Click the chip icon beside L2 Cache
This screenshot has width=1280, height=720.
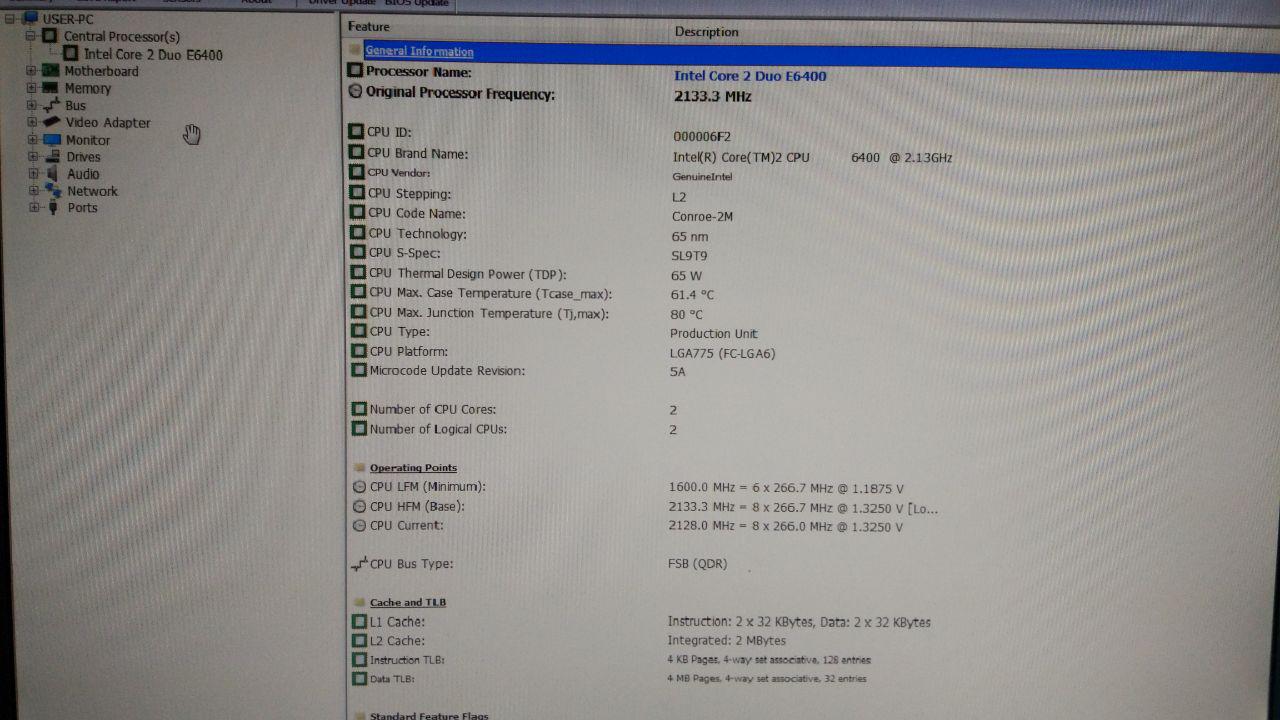[360, 641]
